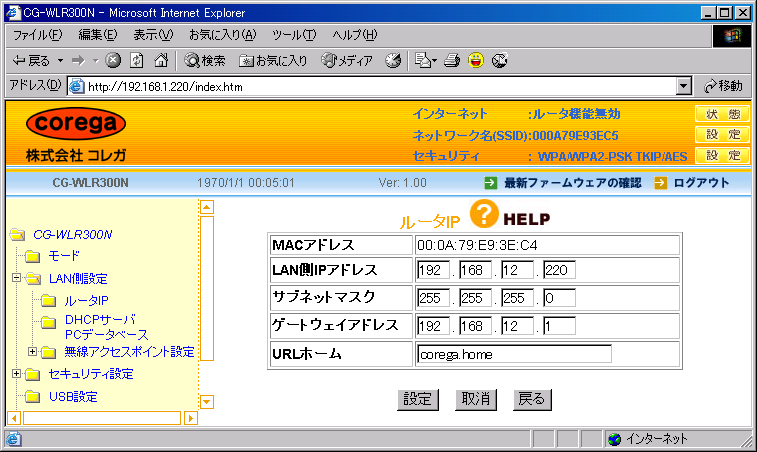This screenshot has width=757, height=452.
Task: Click sidebar scroll up arrow
Action: coord(207,207)
